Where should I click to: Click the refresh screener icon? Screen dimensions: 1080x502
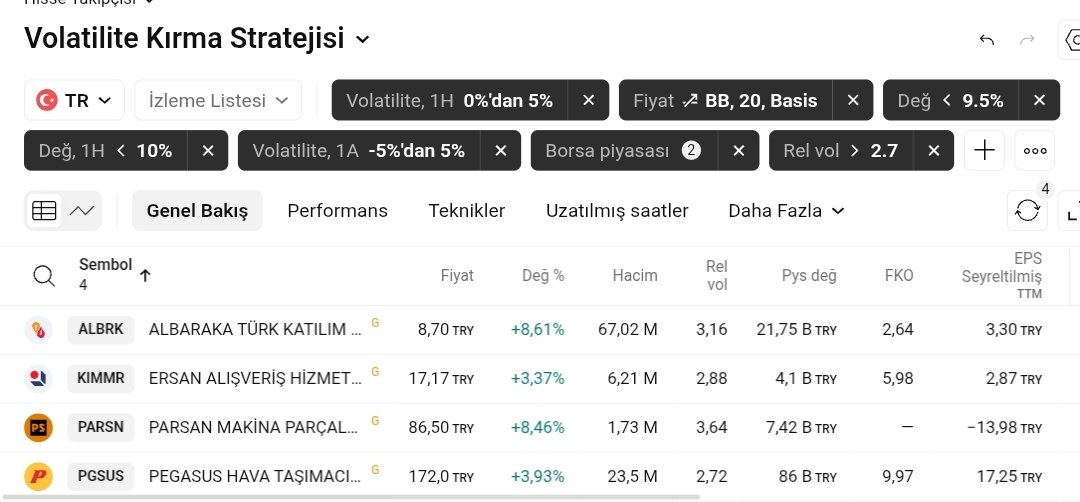coord(1027,210)
